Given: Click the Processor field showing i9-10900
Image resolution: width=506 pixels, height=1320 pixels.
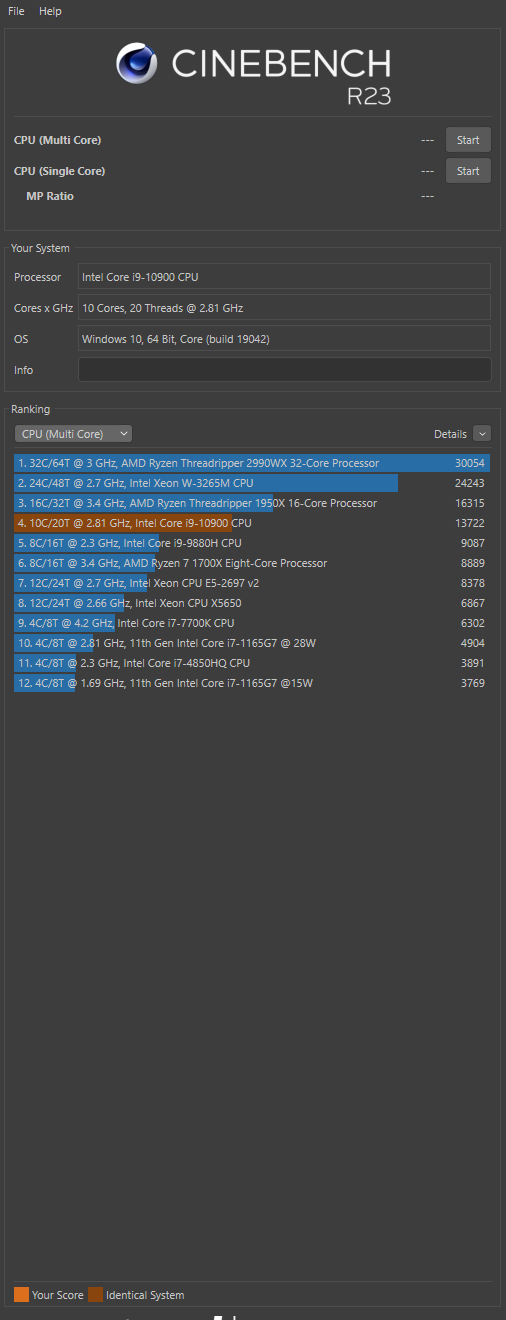Looking at the screenshot, I should coord(285,277).
